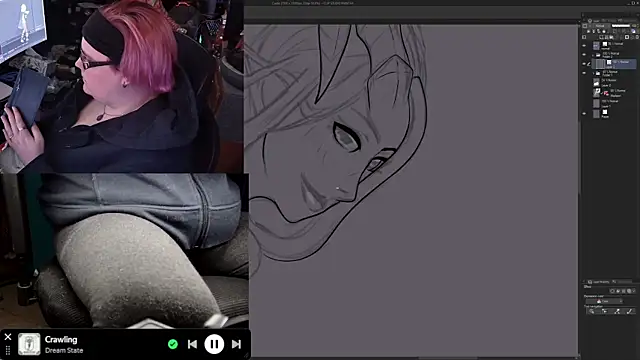Click the Lock layer icon

604,31
